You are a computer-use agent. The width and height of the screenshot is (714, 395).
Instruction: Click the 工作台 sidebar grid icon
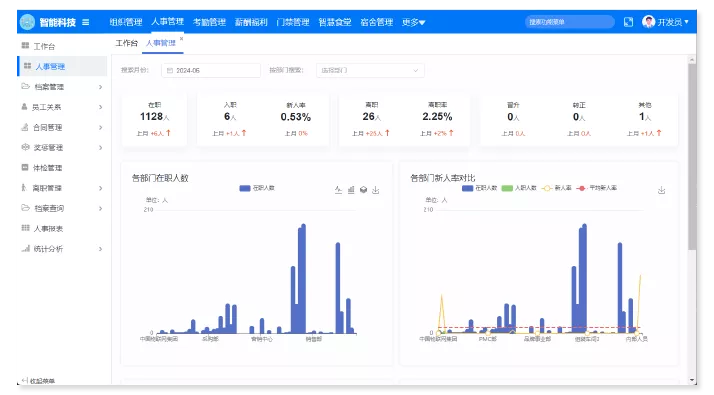[x=26, y=46]
